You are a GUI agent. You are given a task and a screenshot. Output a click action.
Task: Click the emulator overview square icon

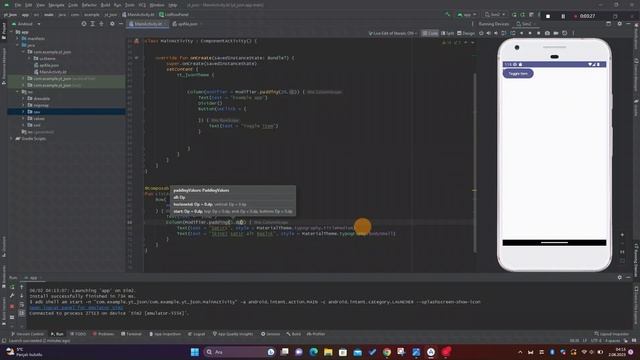tap(538, 33)
